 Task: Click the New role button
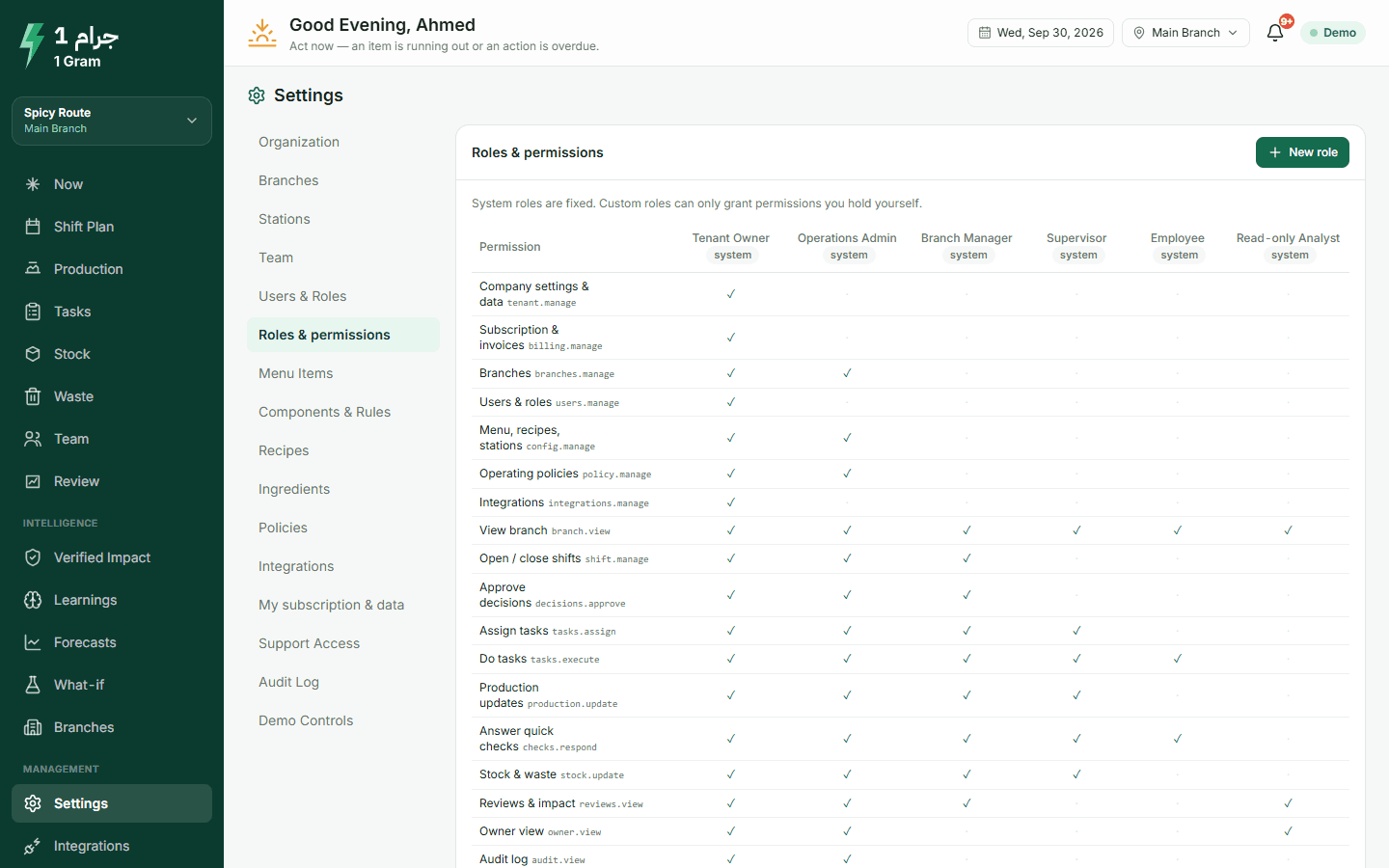click(1302, 152)
